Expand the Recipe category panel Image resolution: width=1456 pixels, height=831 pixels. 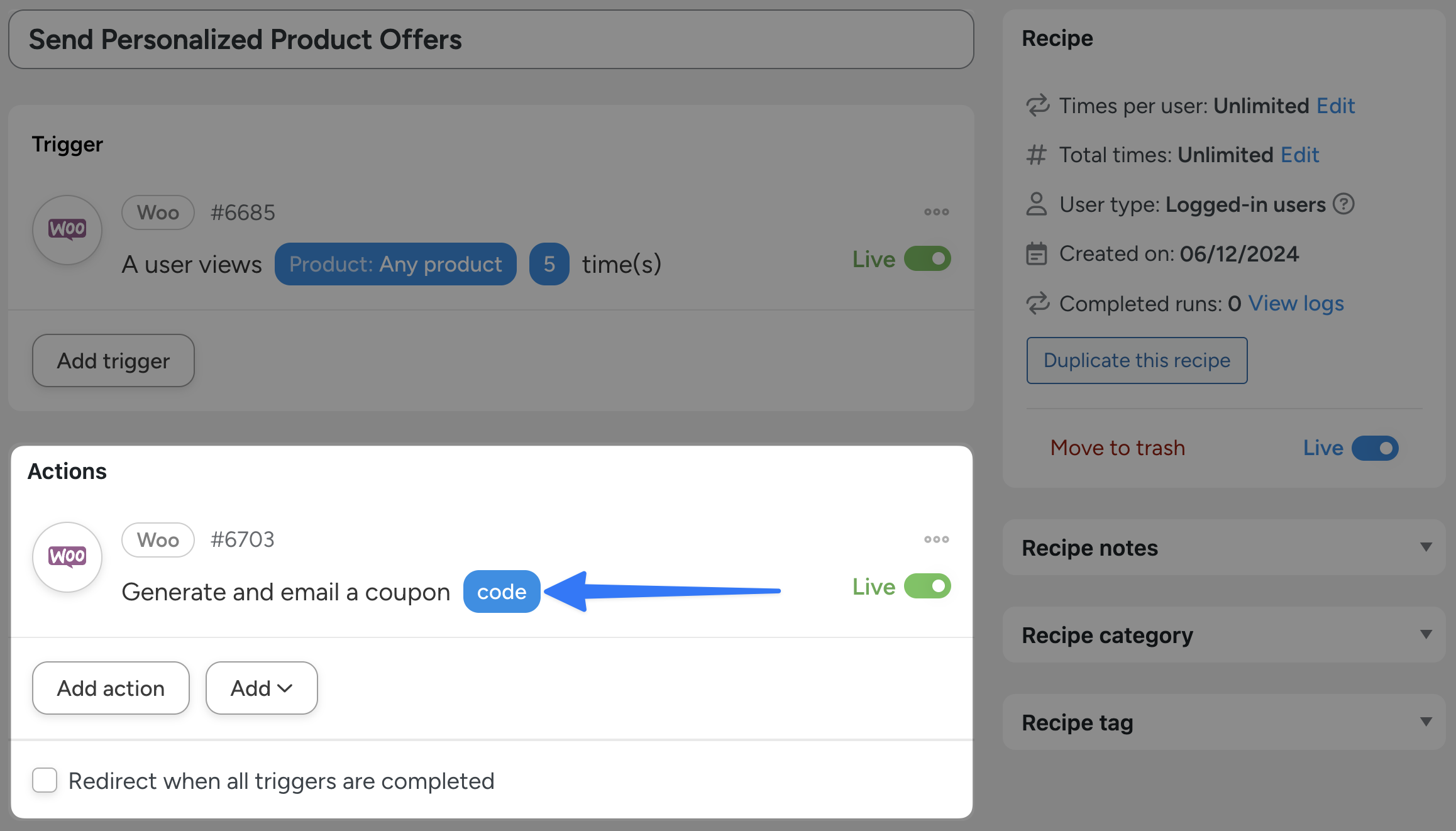(1426, 635)
